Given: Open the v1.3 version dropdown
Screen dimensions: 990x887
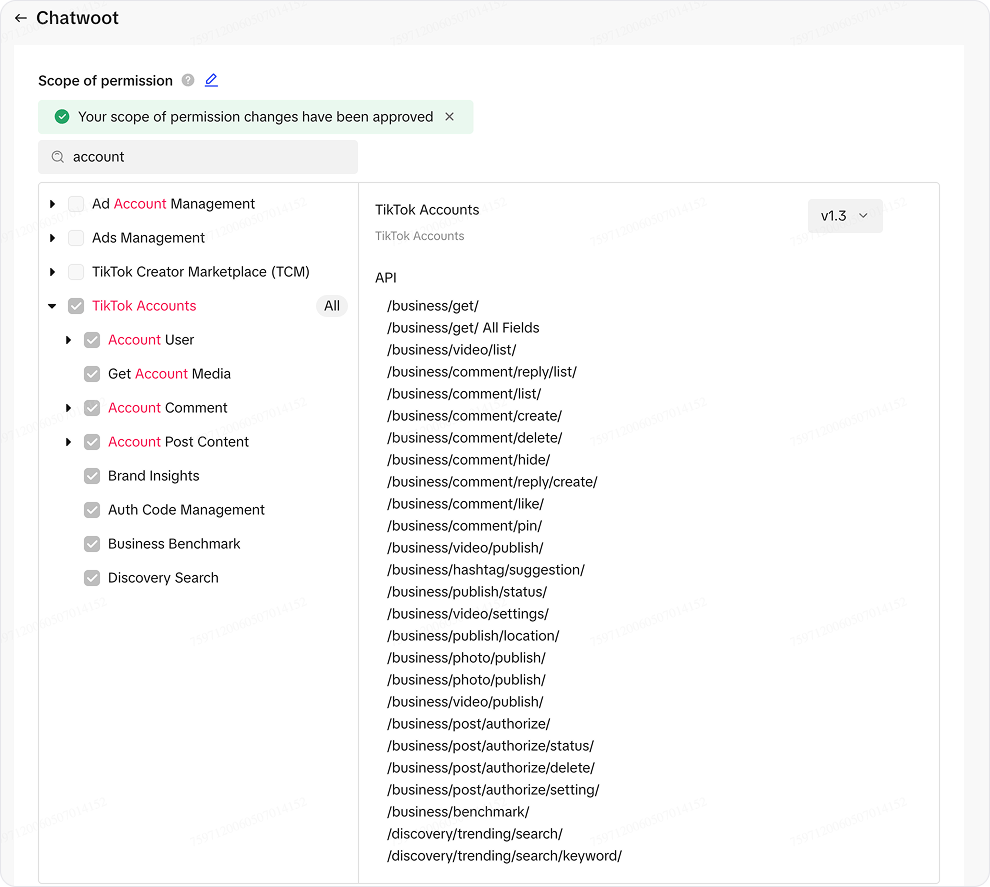Looking at the screenshot, I should point(845,216).
